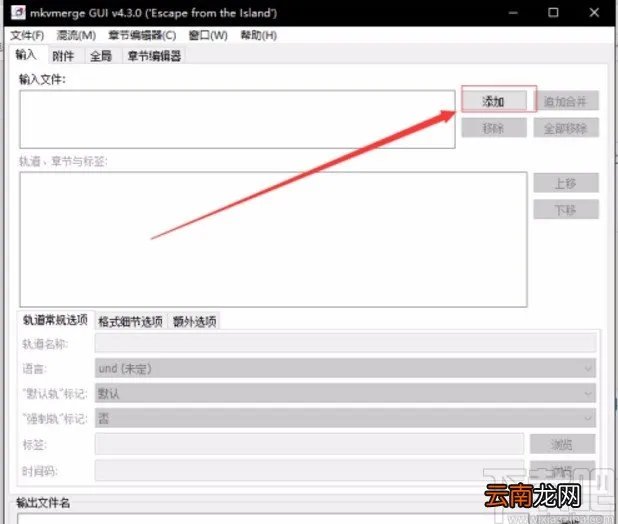Click the 下移 button
This screenshot has height=524, width=618.
pos(566,210)
